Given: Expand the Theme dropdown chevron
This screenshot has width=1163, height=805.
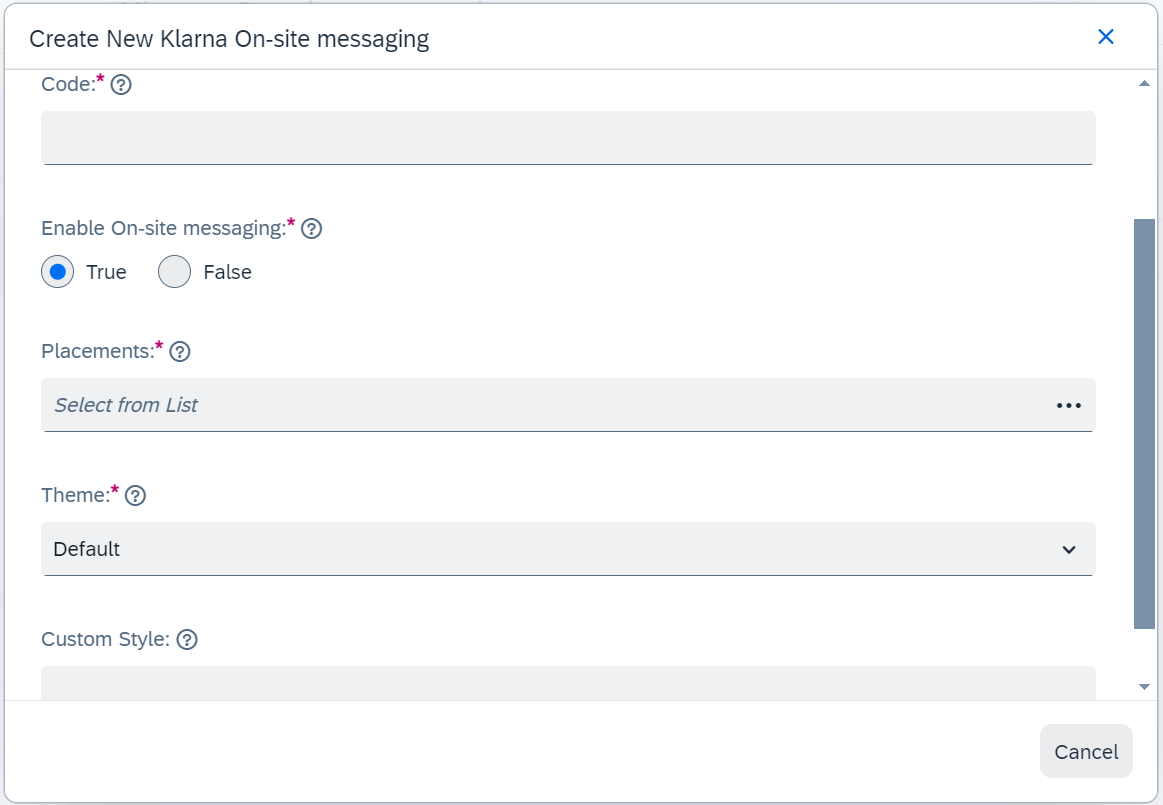Looking at the screenshot, I should [x=1069, y=550].
